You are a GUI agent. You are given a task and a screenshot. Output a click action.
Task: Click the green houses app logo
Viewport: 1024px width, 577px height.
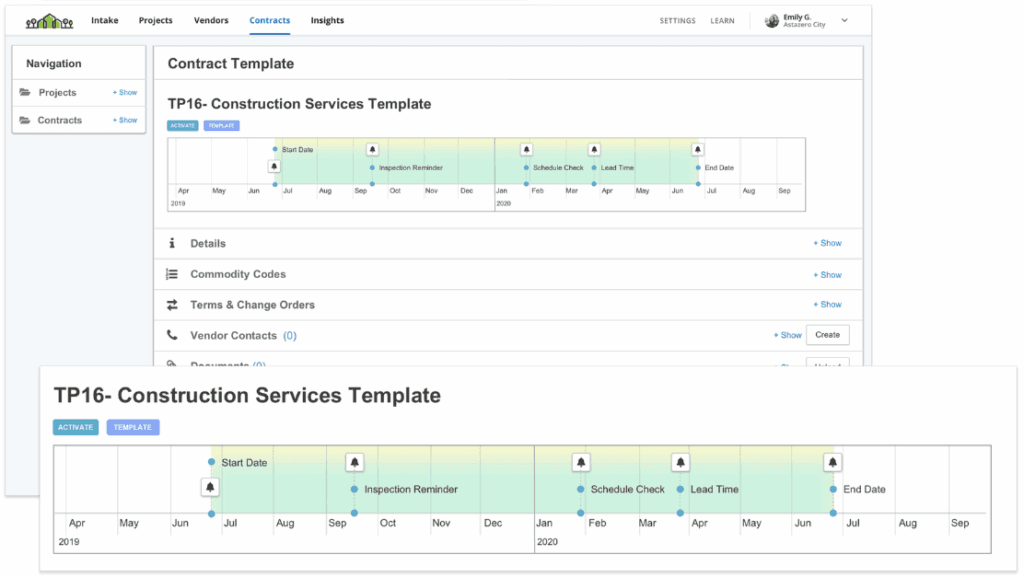pyautogui.click(x=45, y=21)
